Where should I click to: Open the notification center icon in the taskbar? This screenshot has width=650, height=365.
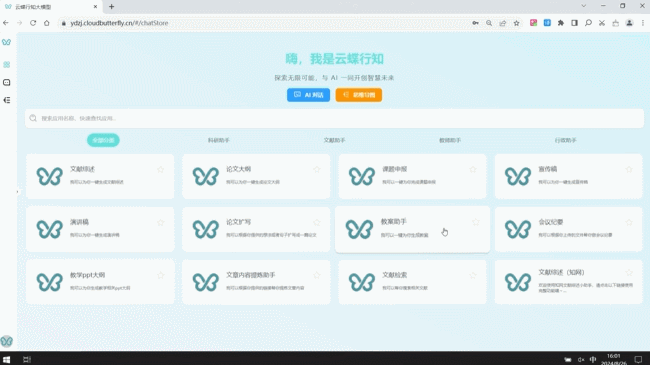[x=638, y=360]
